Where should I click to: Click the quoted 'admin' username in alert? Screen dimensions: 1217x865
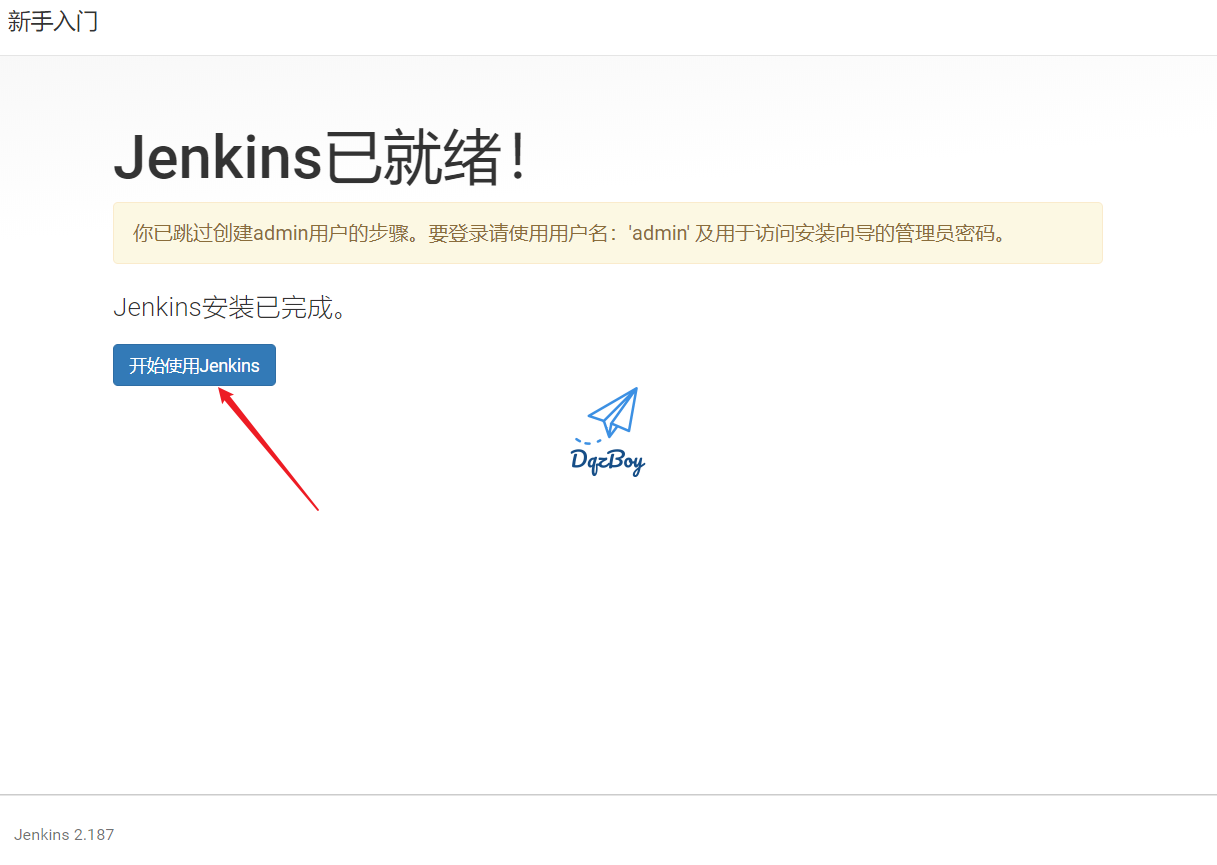tap(658, 233)
